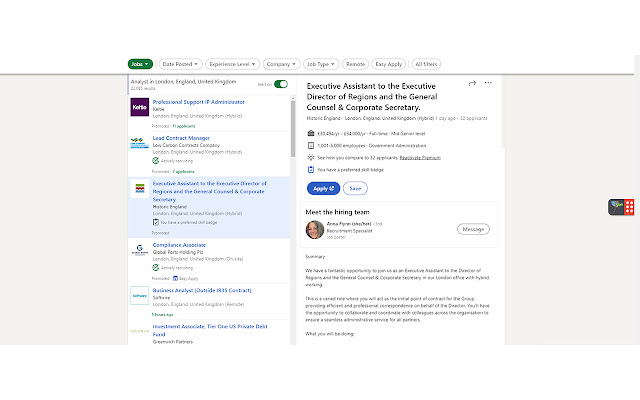Toggle the job alert switch
The height and width of the screenshot is (400, 640).
click(281, 84)
